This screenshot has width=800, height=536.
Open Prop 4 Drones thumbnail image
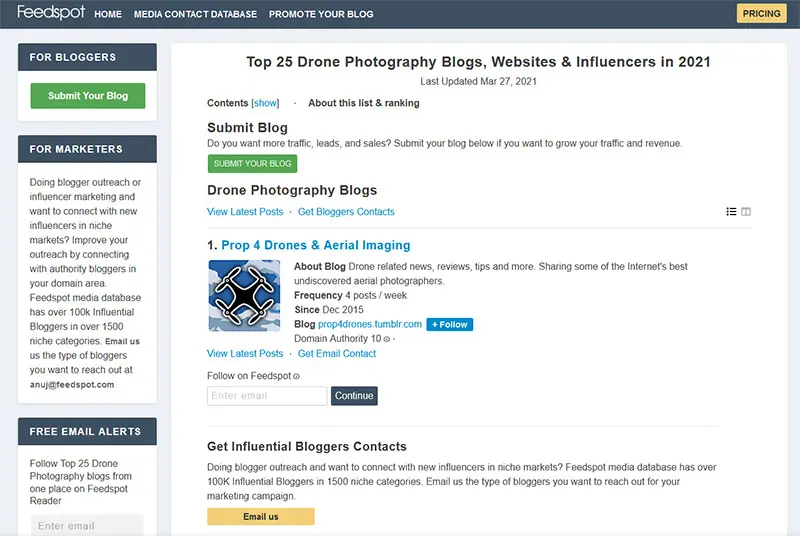[244, 296]
